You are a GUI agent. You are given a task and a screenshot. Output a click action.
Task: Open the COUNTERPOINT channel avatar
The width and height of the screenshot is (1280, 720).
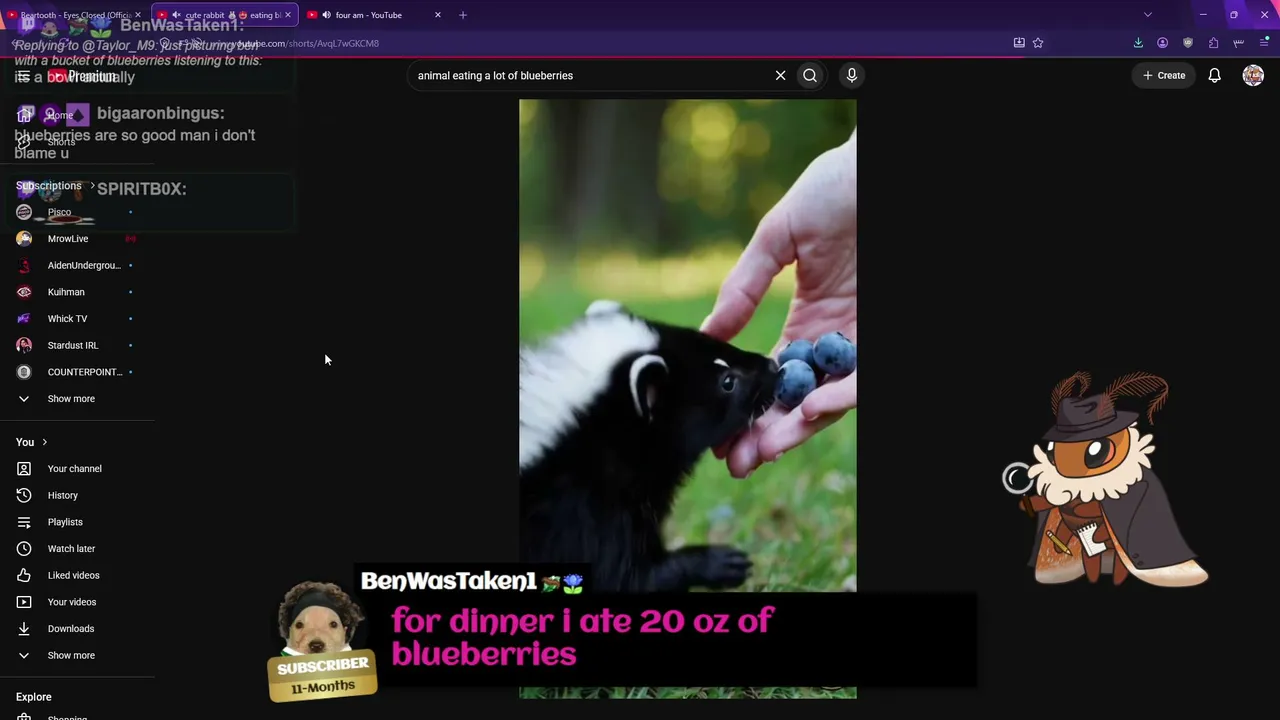[24, 372]
